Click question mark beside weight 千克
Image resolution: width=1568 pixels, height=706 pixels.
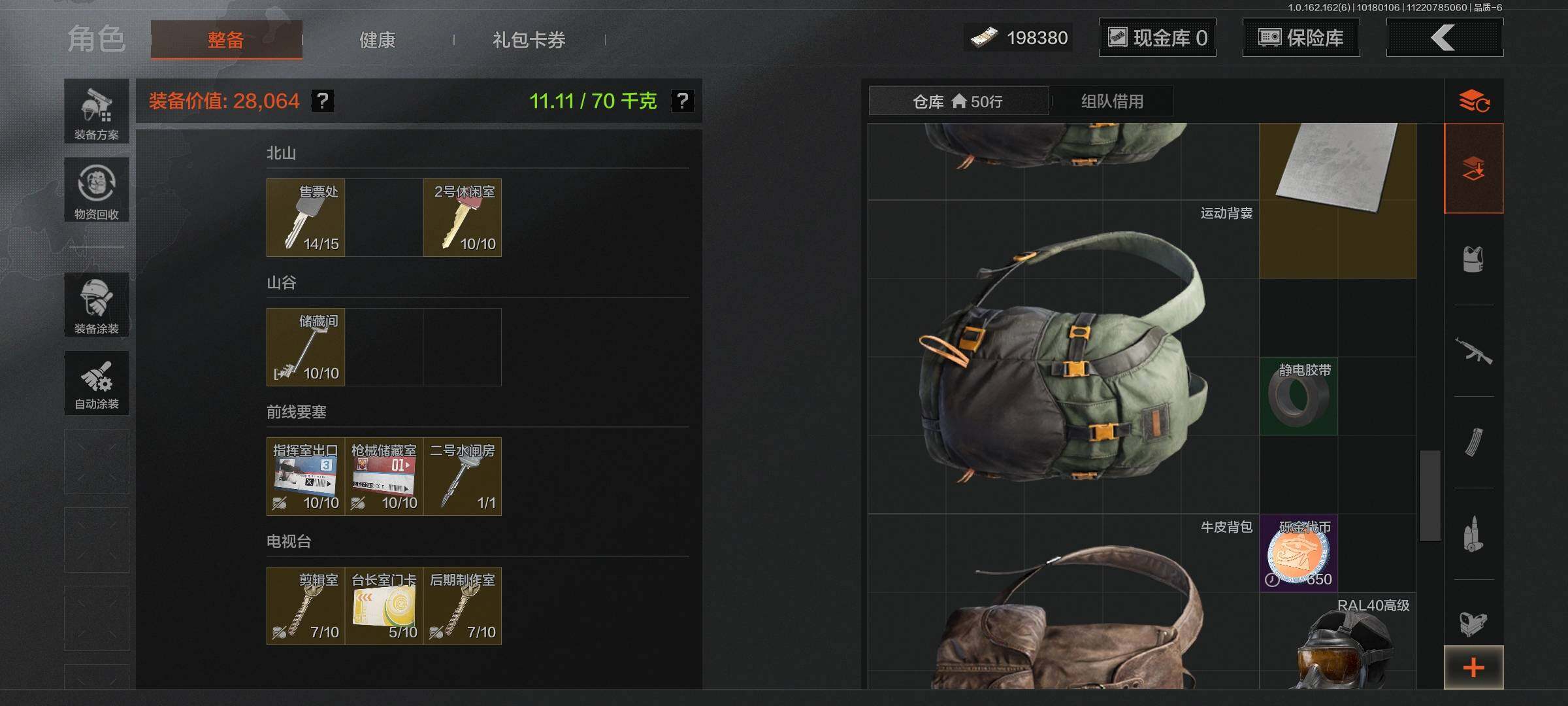(683, 101)
